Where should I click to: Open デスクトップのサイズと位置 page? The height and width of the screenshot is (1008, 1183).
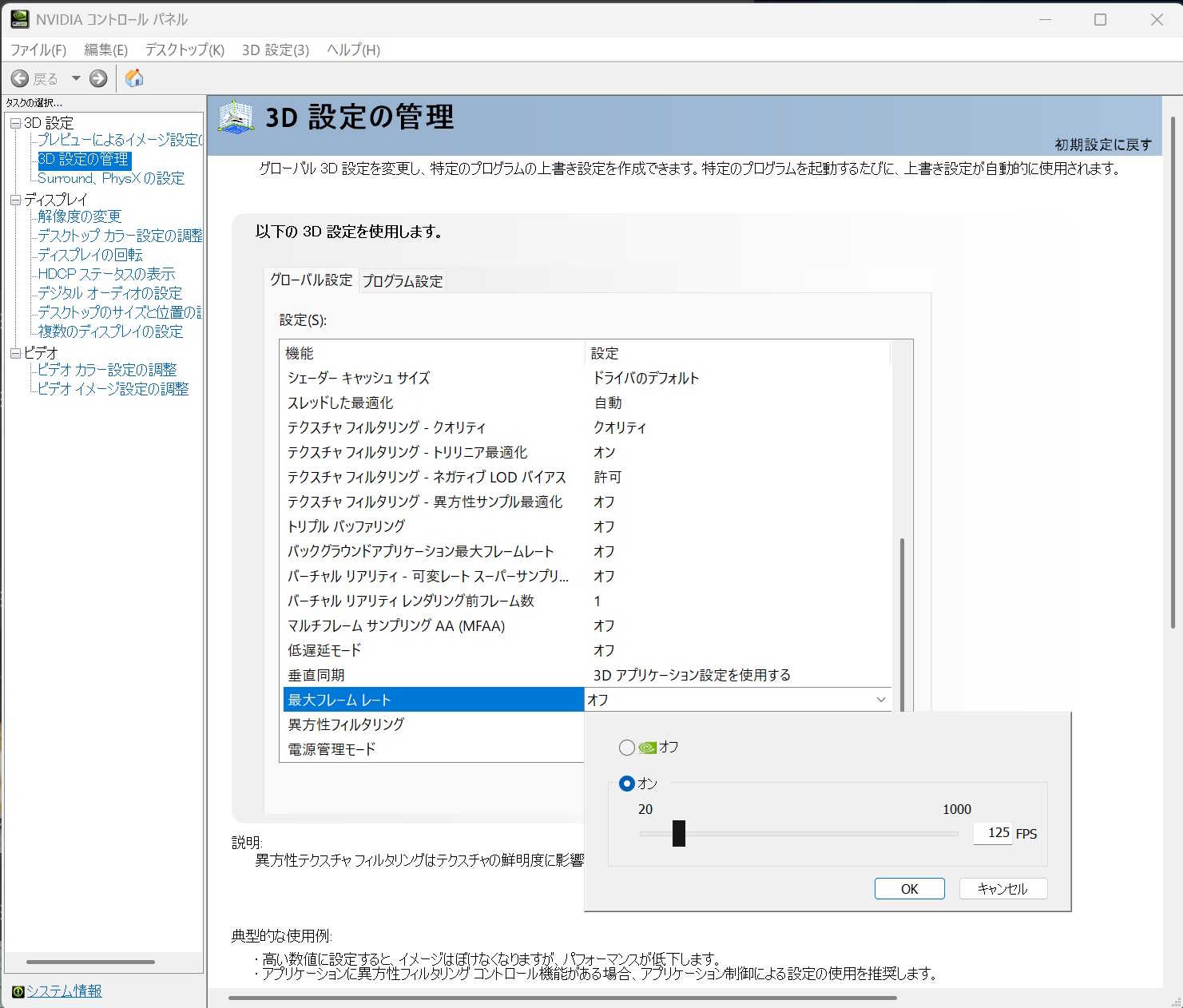120,312
